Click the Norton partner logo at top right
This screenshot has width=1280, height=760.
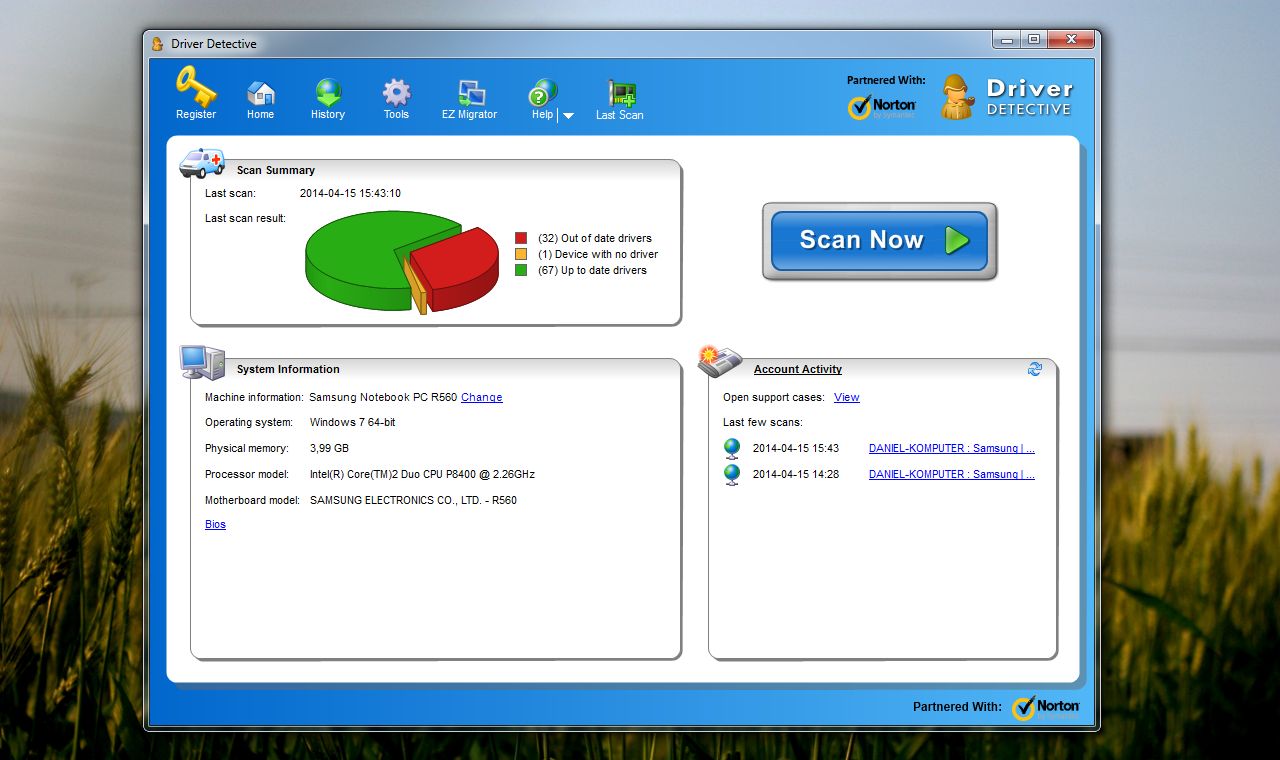click(x=880, y=106)
